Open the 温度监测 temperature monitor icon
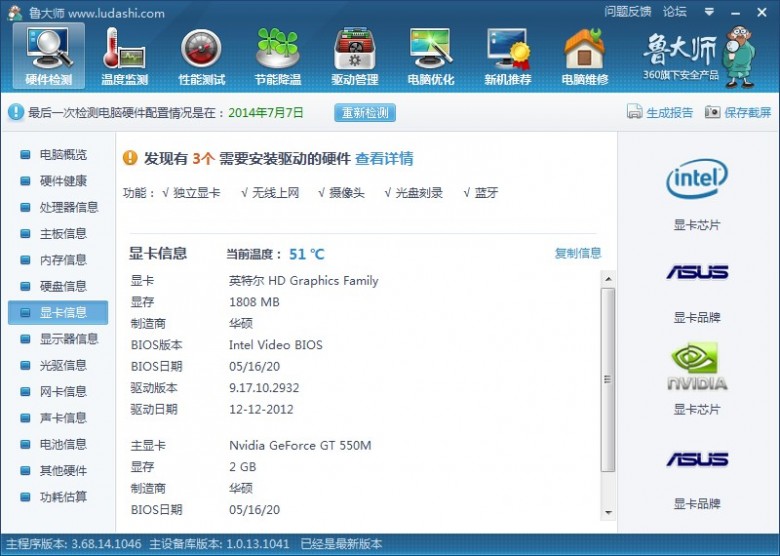Viewport: 780px width, 556px height. (x=124, y=56)
